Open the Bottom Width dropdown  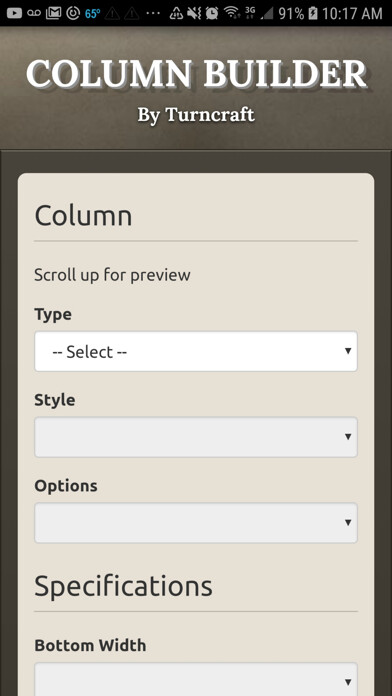(196, 679)
